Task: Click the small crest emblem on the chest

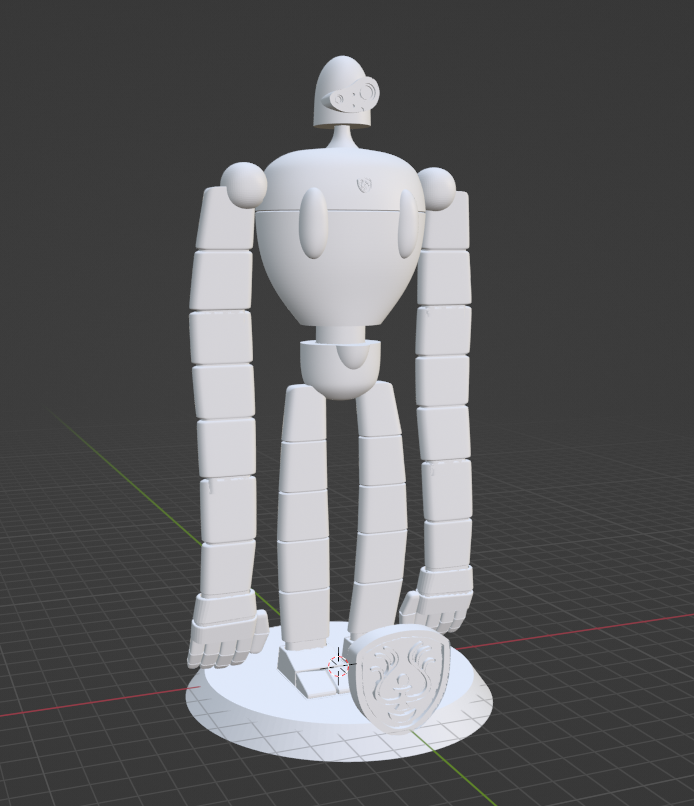Action: [364, 184]
